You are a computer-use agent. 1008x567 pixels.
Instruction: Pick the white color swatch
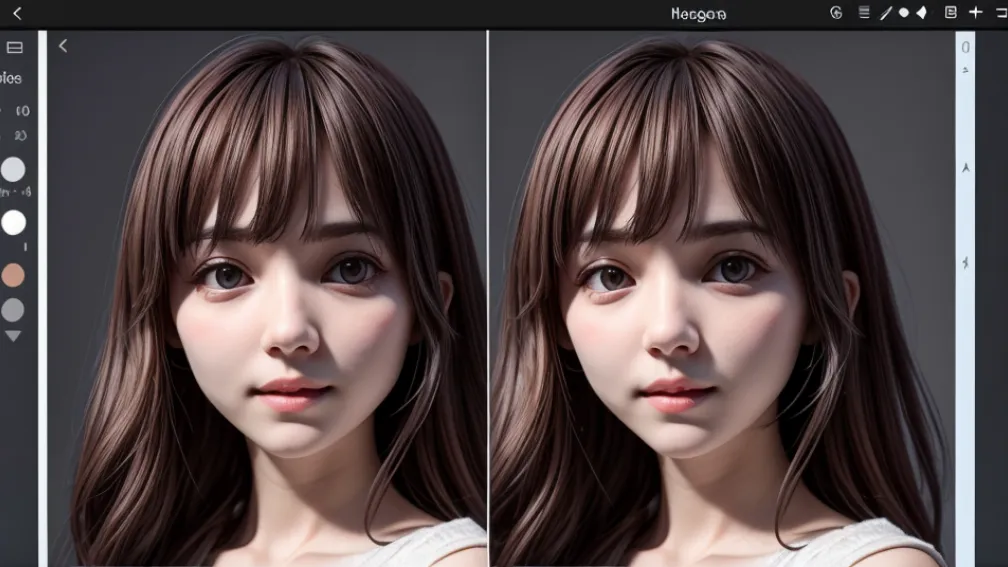pos(13,222)
